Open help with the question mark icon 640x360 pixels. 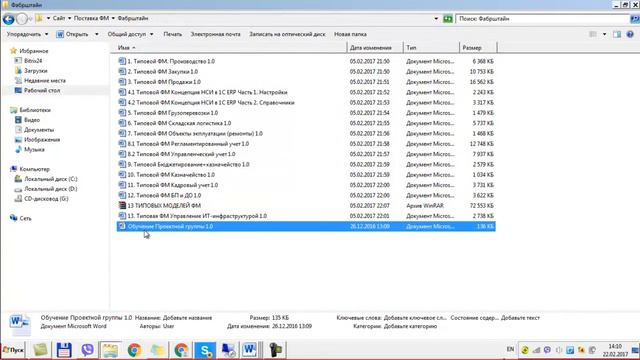pos(630,34)
